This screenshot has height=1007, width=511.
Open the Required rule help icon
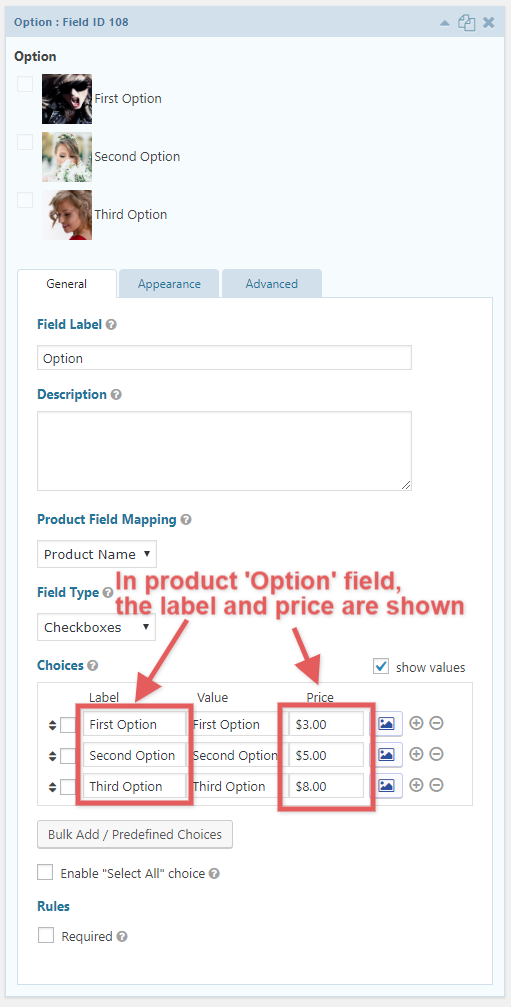(x=122, y=936)
